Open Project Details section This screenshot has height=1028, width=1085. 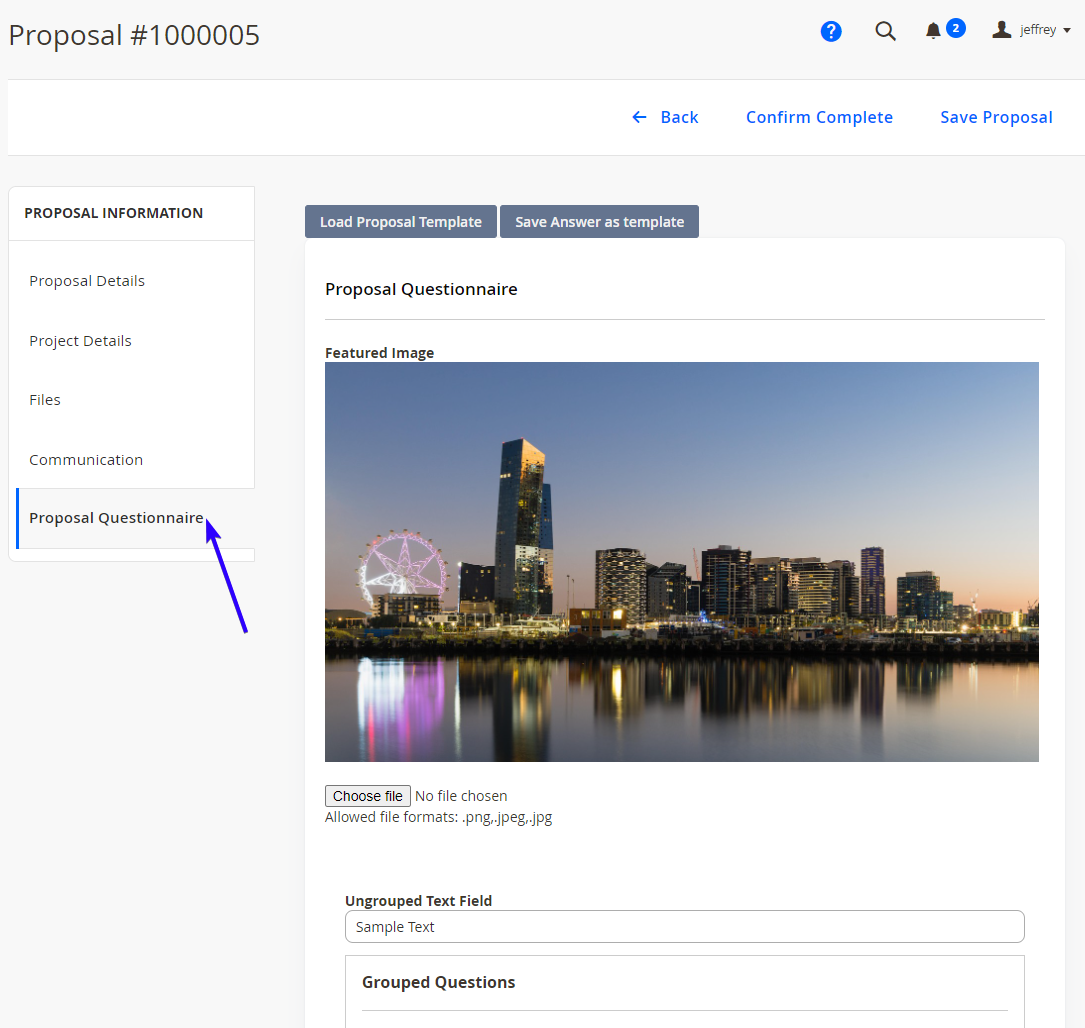(80, 341)
